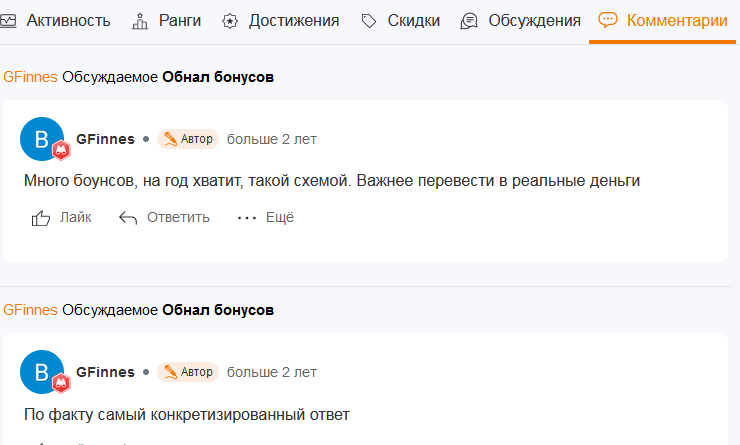Open the first Обнал бонусов discussion link

click(x=218, y=77)
